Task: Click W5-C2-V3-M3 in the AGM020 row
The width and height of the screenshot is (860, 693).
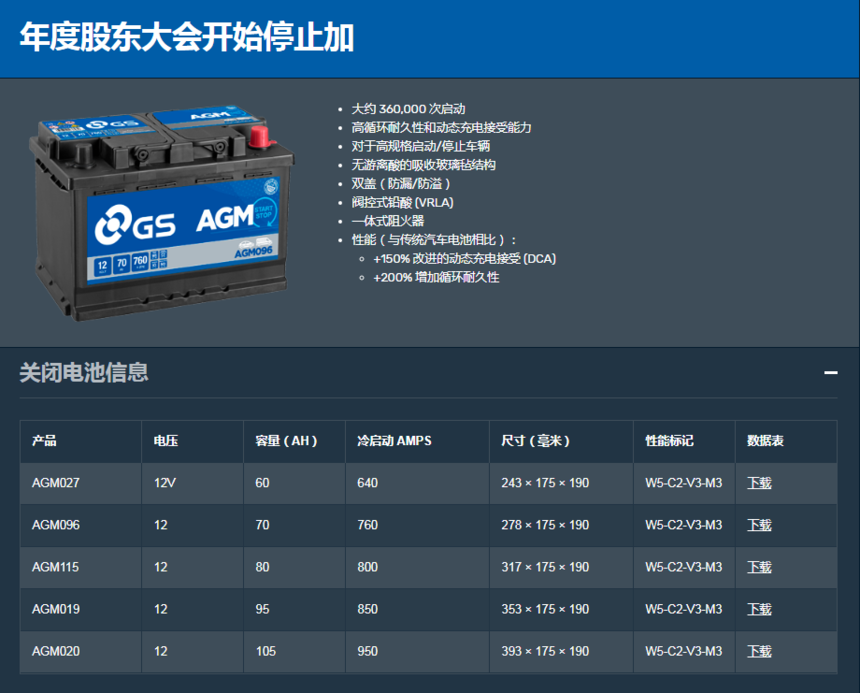Action: click(683, 651)
